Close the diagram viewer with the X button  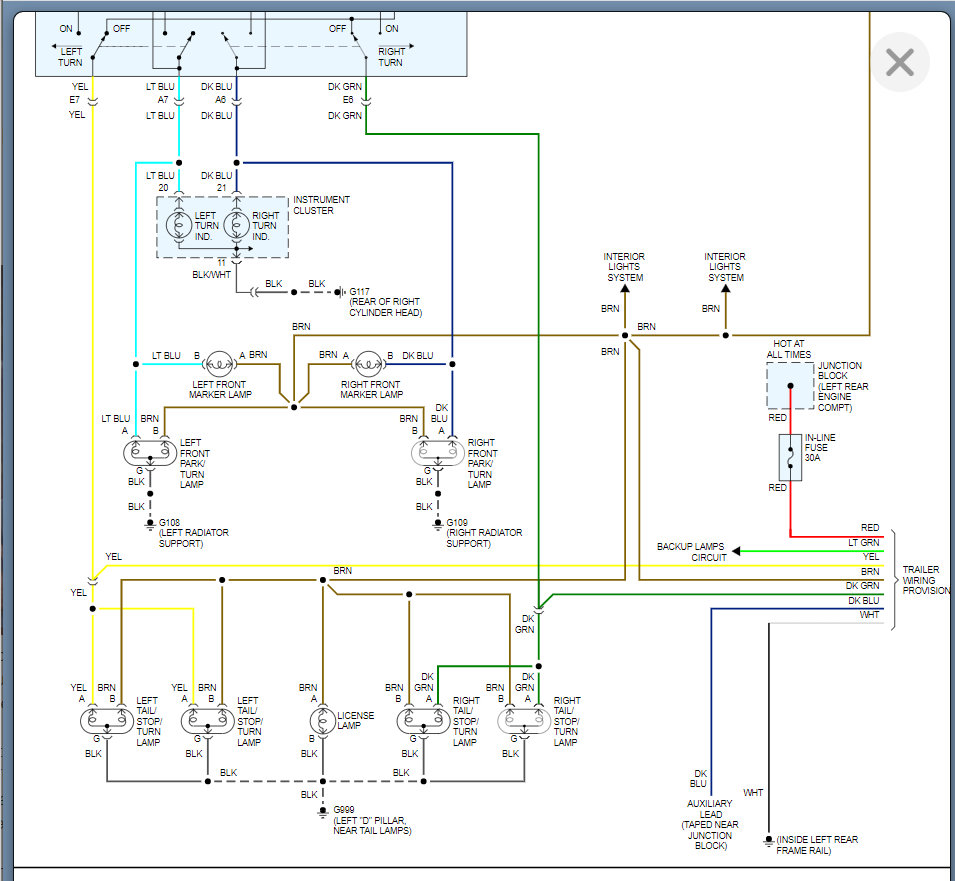coord(898,62)
